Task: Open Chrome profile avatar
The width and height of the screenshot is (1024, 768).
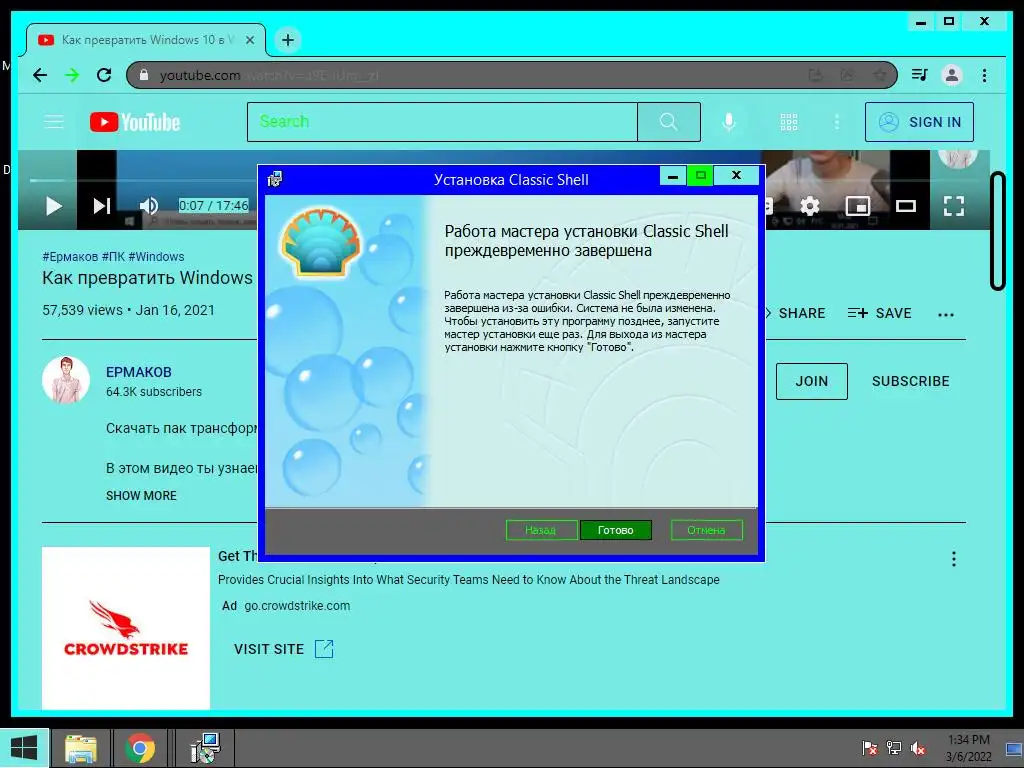Action: point(952,75)
